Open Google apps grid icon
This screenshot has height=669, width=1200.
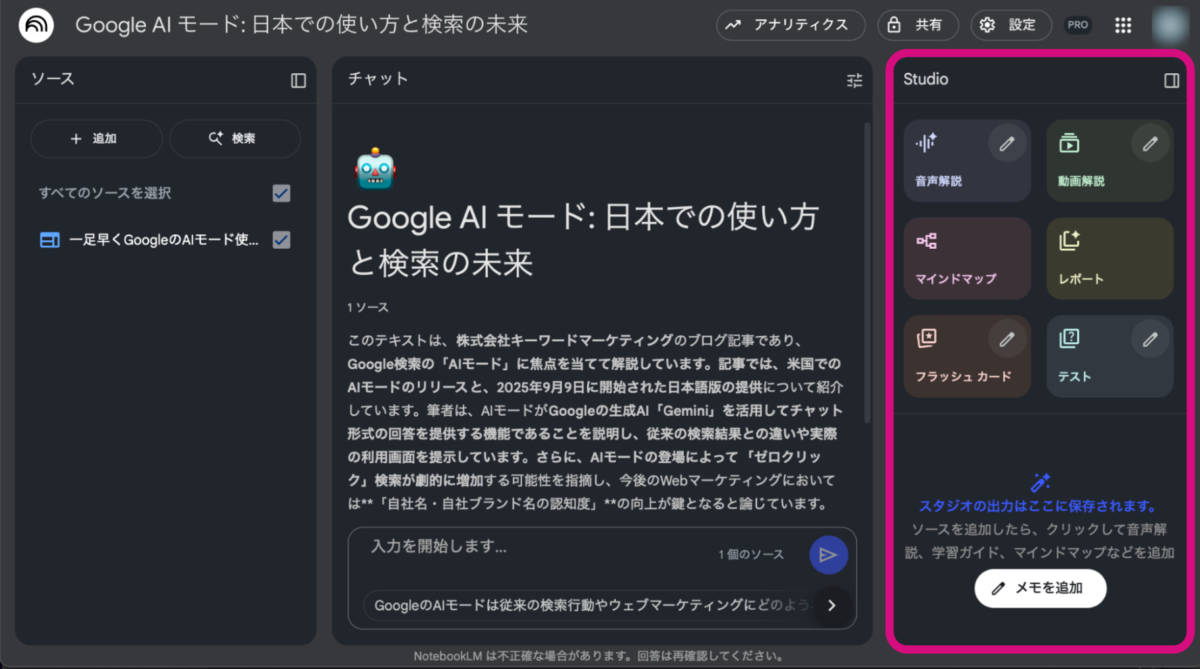(x=1123, y=25)
